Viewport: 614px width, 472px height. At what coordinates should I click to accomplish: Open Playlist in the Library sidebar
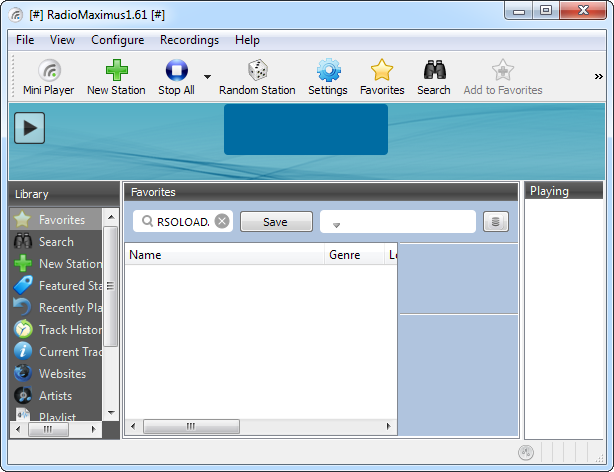click(x=56, y=414)
